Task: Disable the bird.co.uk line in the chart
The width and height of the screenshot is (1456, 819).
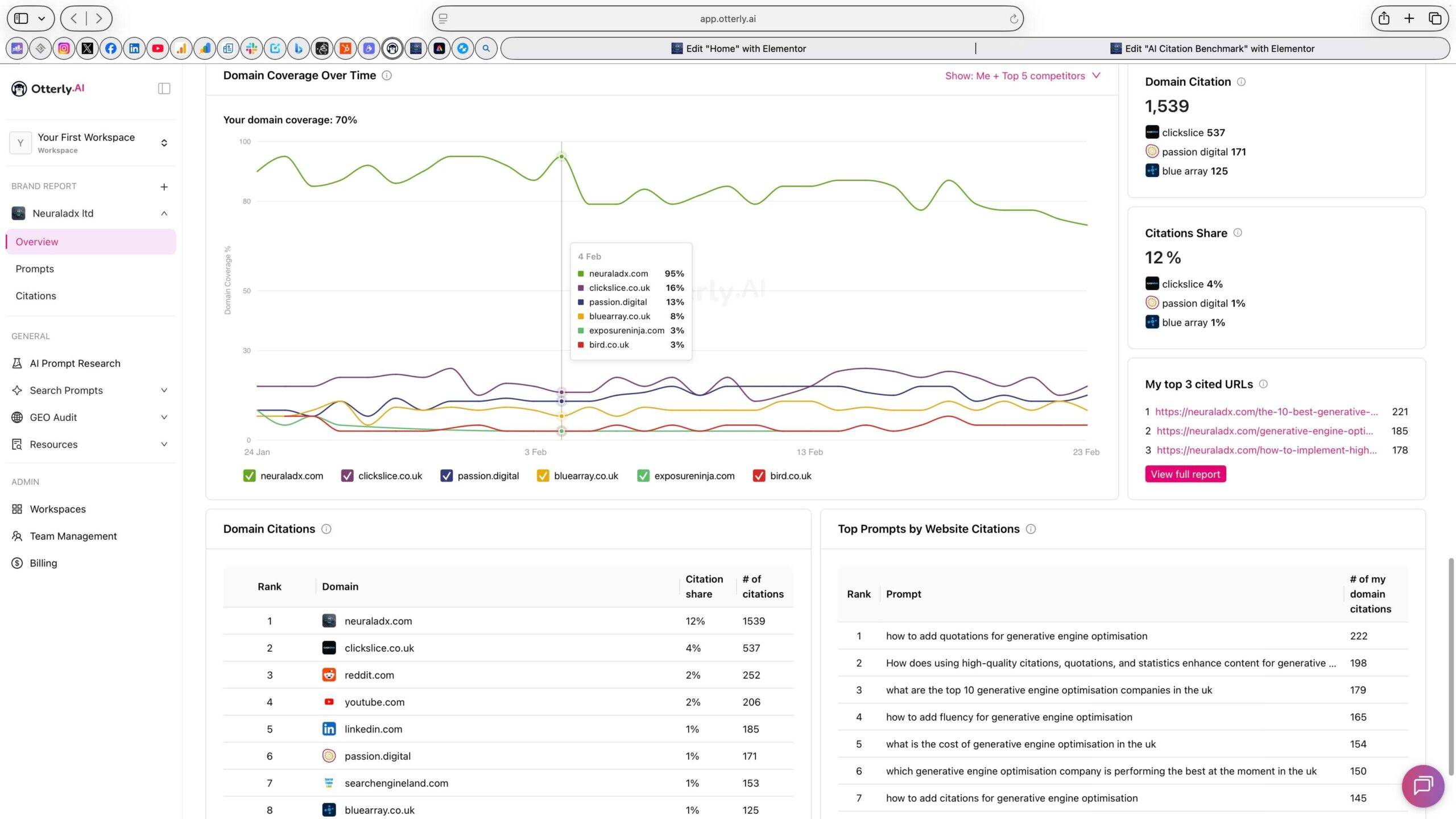Action: click(x=759, y=475)
